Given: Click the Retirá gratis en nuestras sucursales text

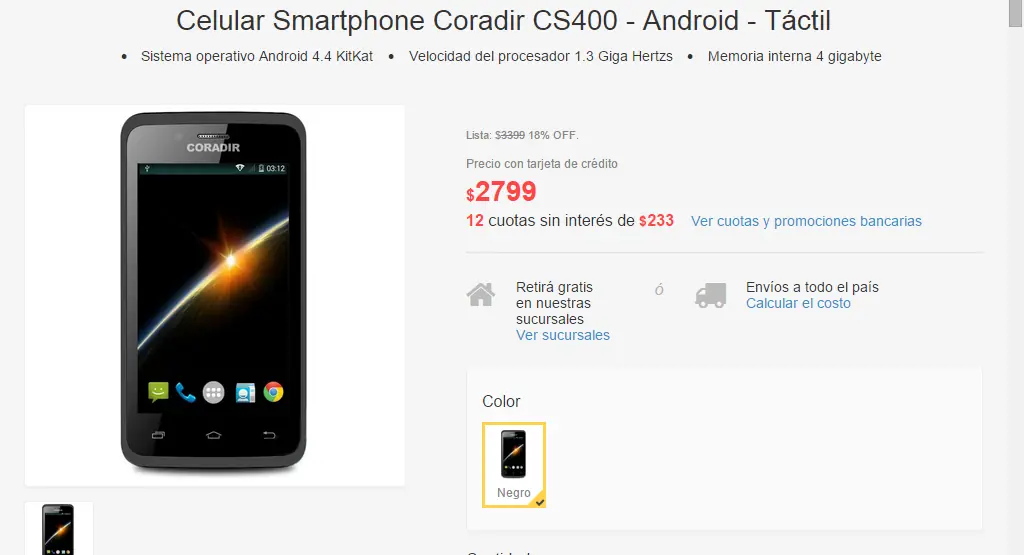Looking at the screenshot, I should point(554,303).
